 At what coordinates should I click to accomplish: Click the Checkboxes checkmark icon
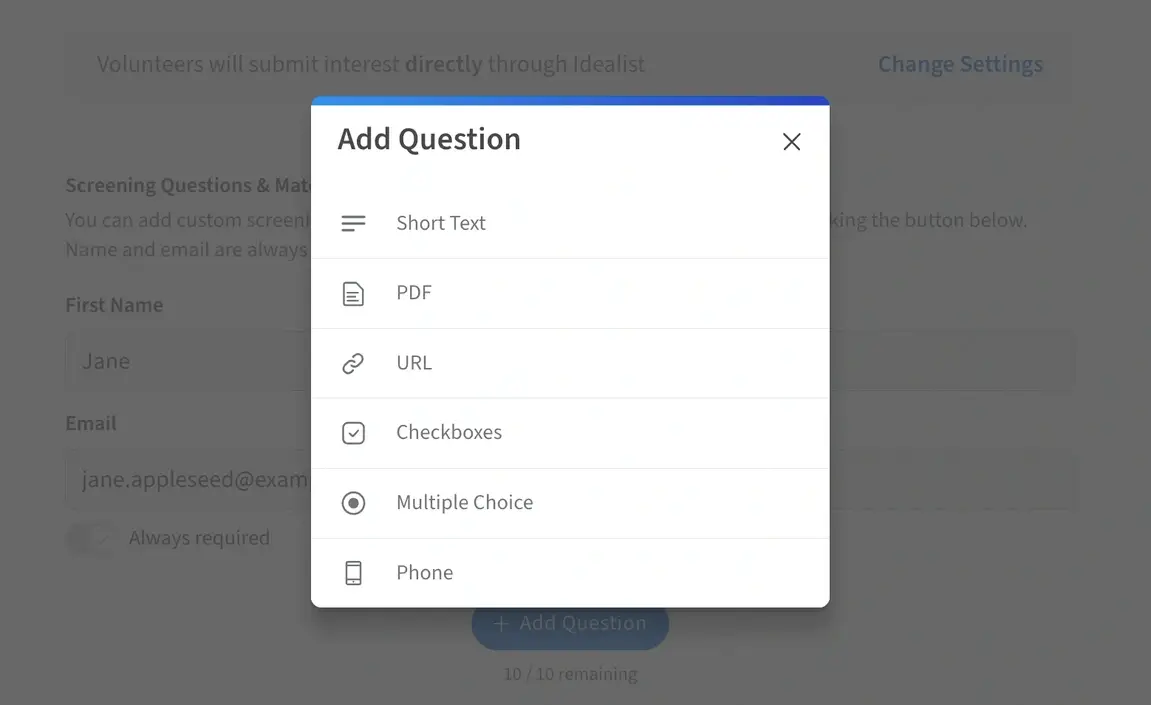pos(353,432)
